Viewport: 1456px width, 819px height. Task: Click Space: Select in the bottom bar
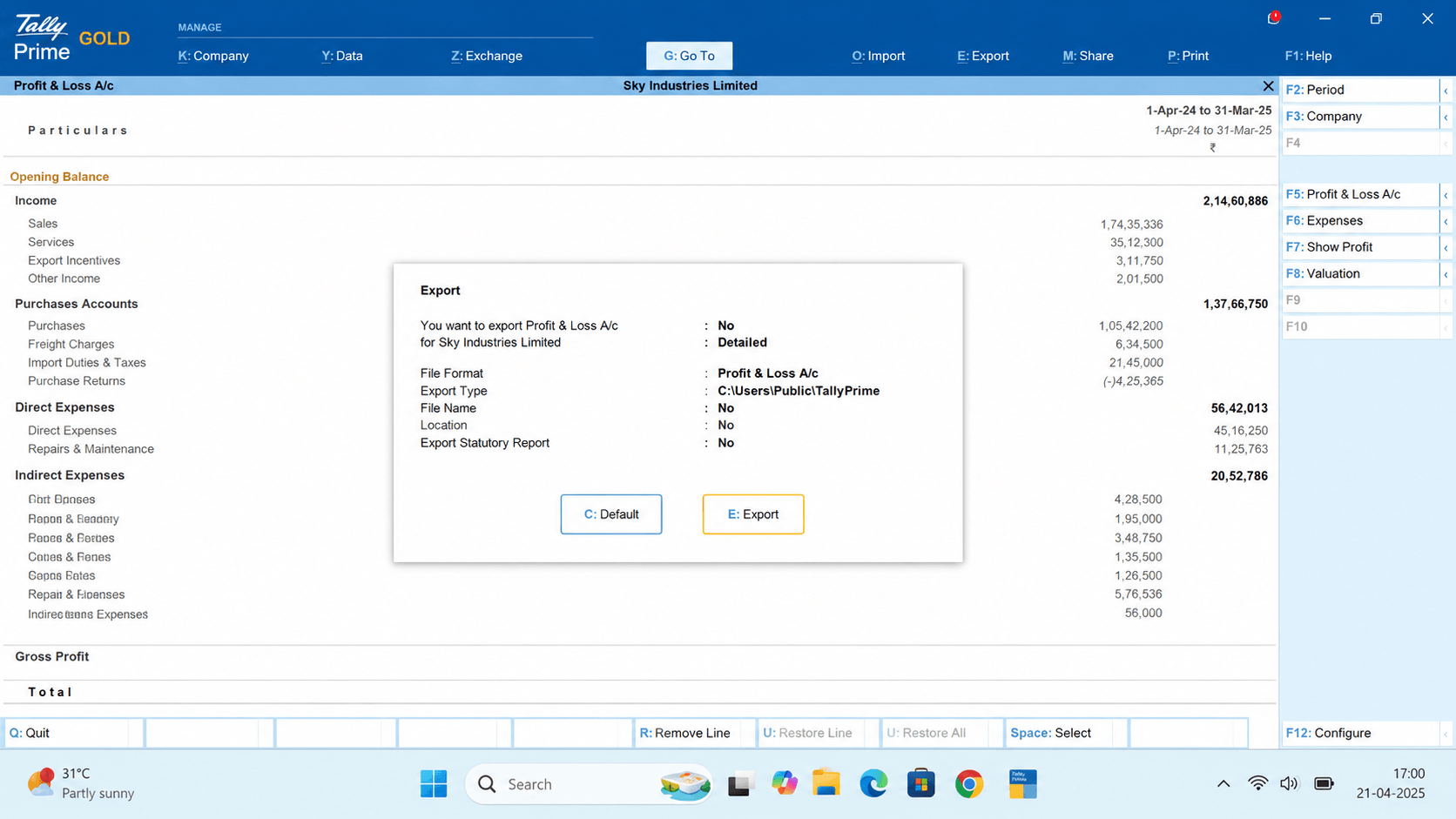click(x=1066, y=733)
